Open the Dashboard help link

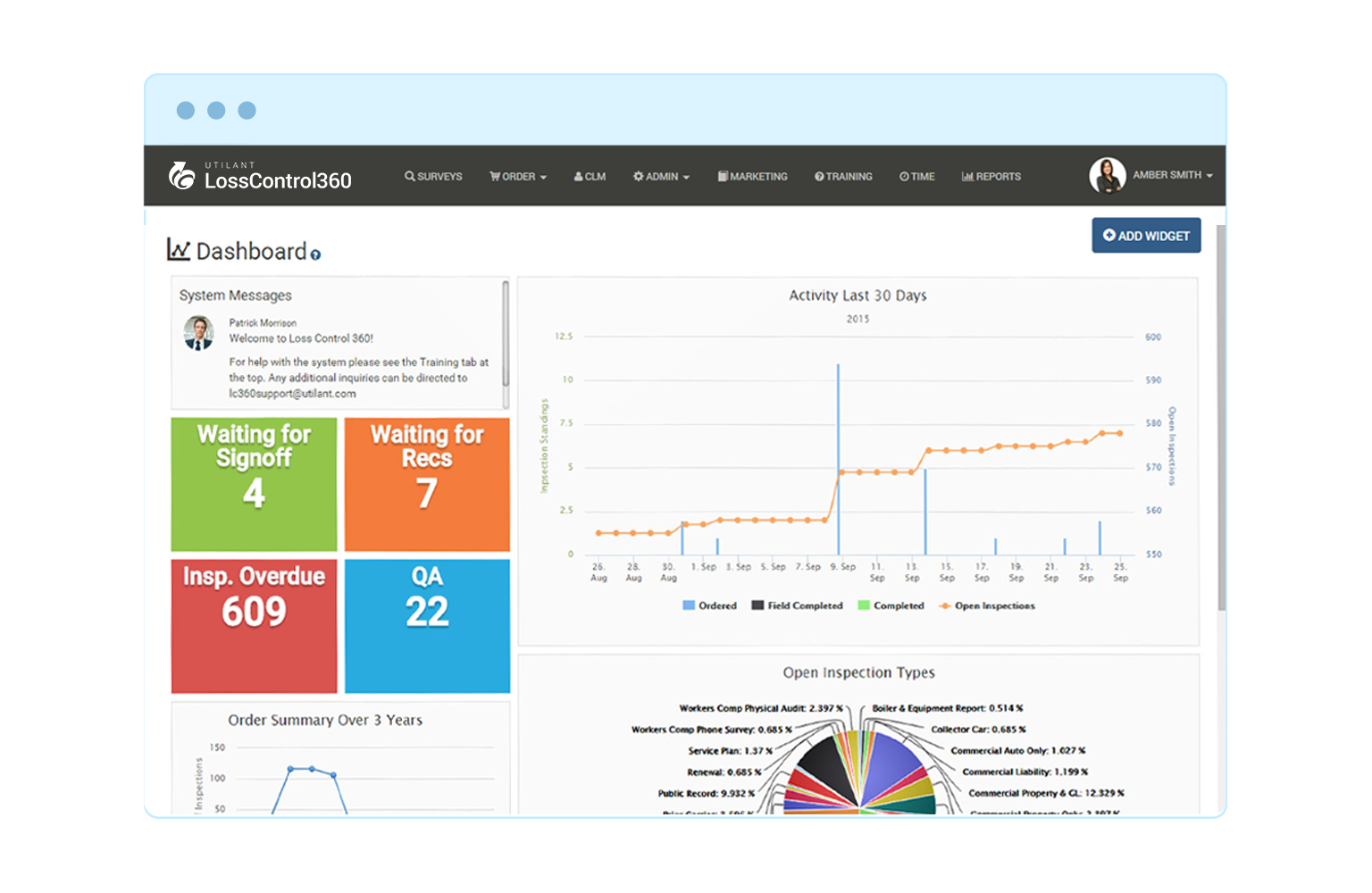pyautogui.click(x=314, y=255)
